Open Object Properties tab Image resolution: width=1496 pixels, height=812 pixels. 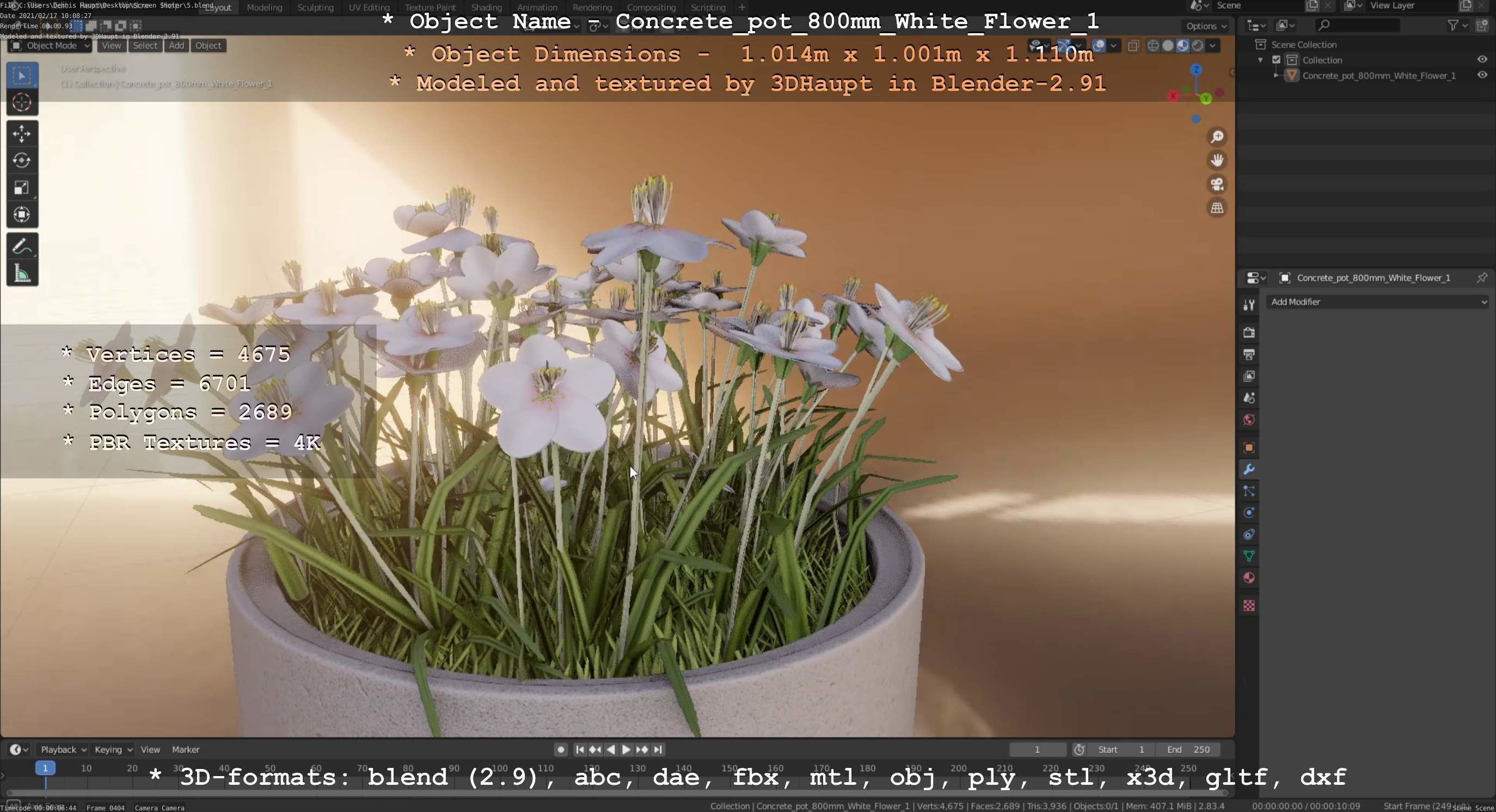1249,447
